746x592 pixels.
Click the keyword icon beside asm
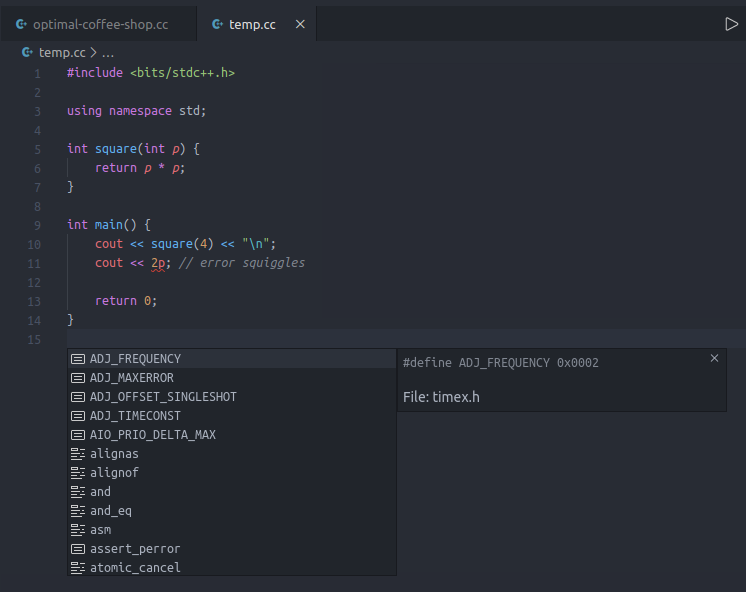(x=78, y=530)
